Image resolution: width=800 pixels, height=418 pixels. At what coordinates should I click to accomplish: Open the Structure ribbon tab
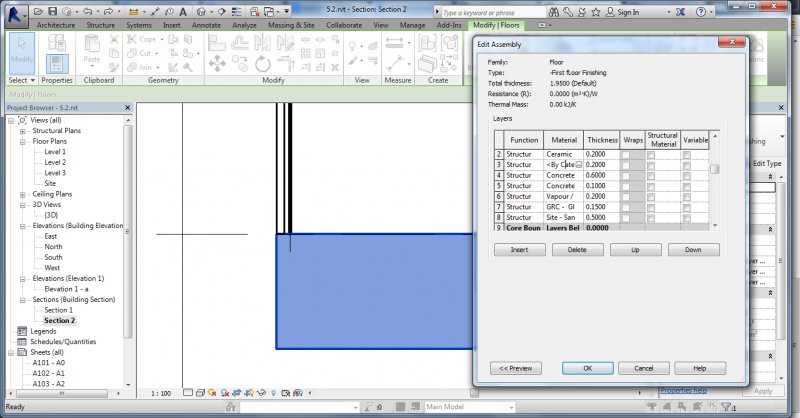click(x=101, y=25)
